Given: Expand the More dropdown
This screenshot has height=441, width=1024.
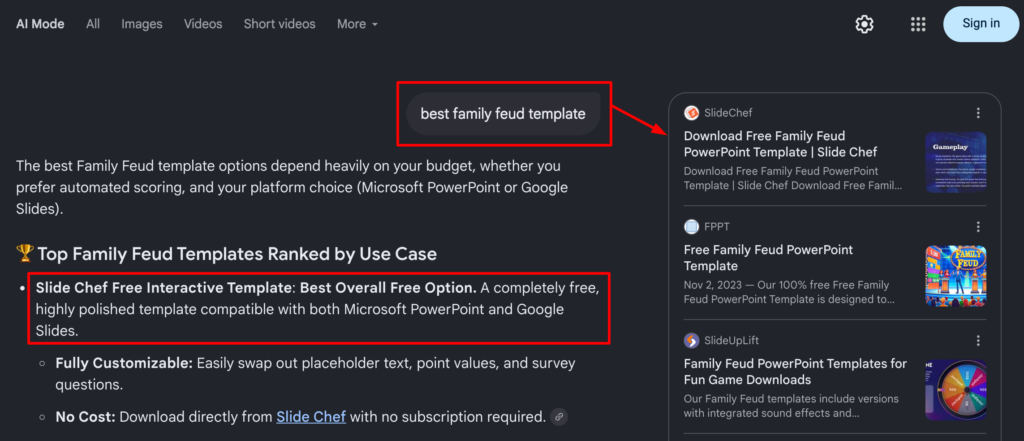Looking at the screenshot, I should coord(357,24).
